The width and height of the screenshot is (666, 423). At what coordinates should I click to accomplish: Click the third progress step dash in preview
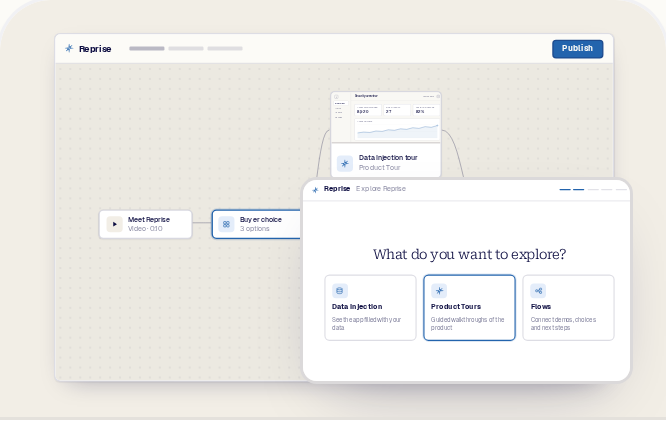(593, 189)
